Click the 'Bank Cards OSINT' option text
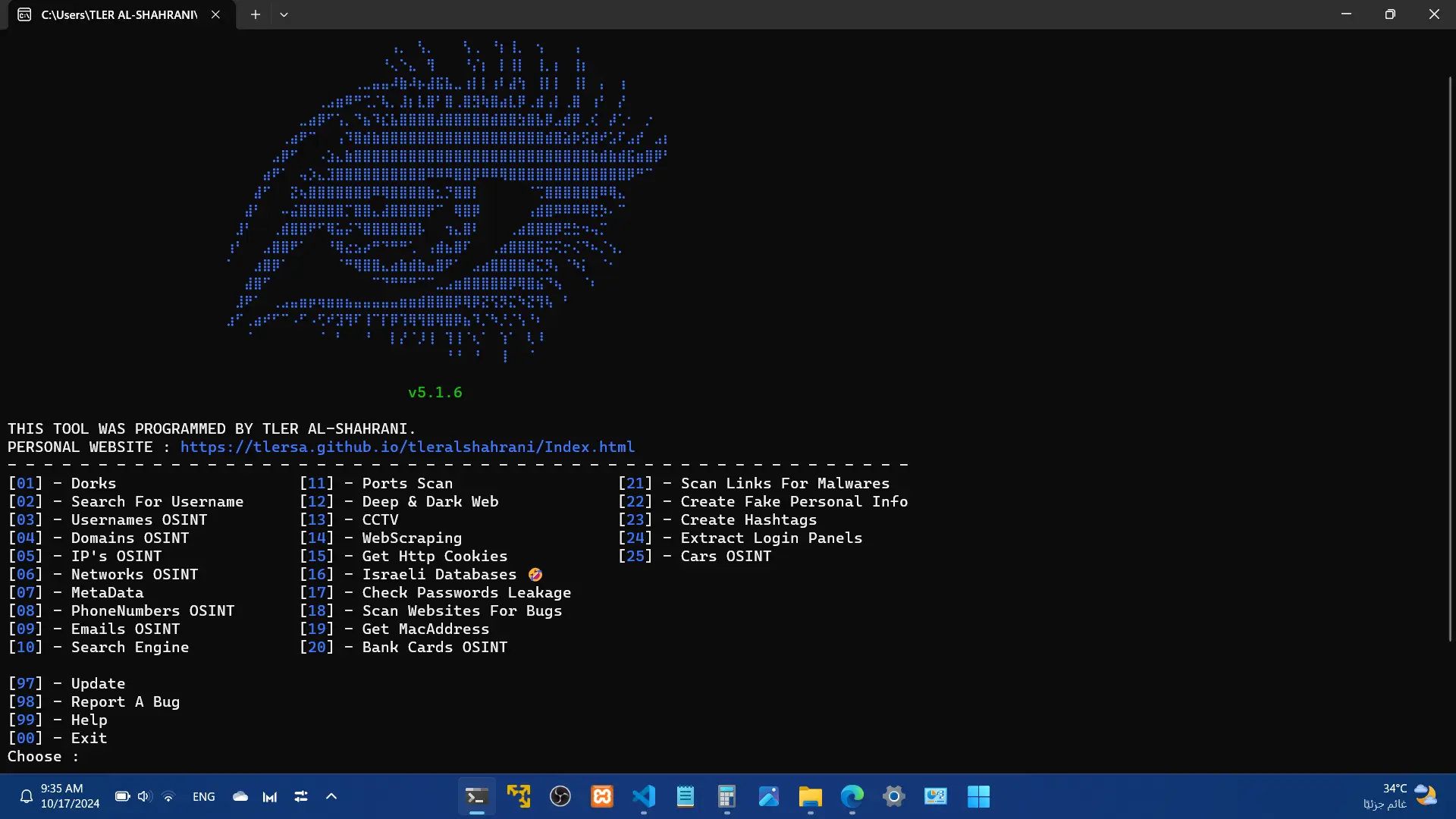Image resolution: width=1456 pixels, height=819 pixels. click(435, 648)
